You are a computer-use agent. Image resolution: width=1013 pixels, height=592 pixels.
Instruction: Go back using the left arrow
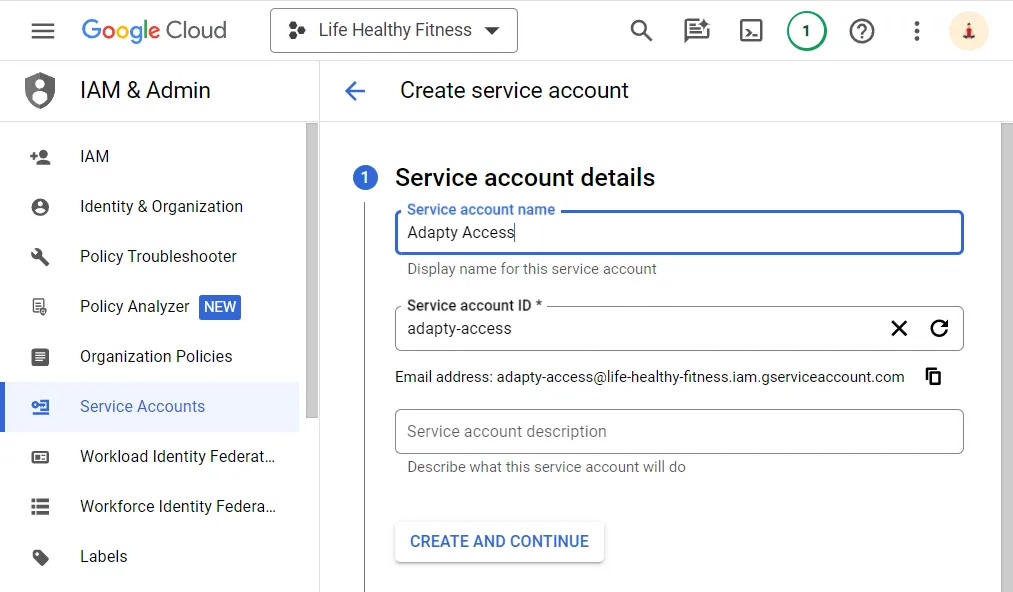tap(355, 91)
